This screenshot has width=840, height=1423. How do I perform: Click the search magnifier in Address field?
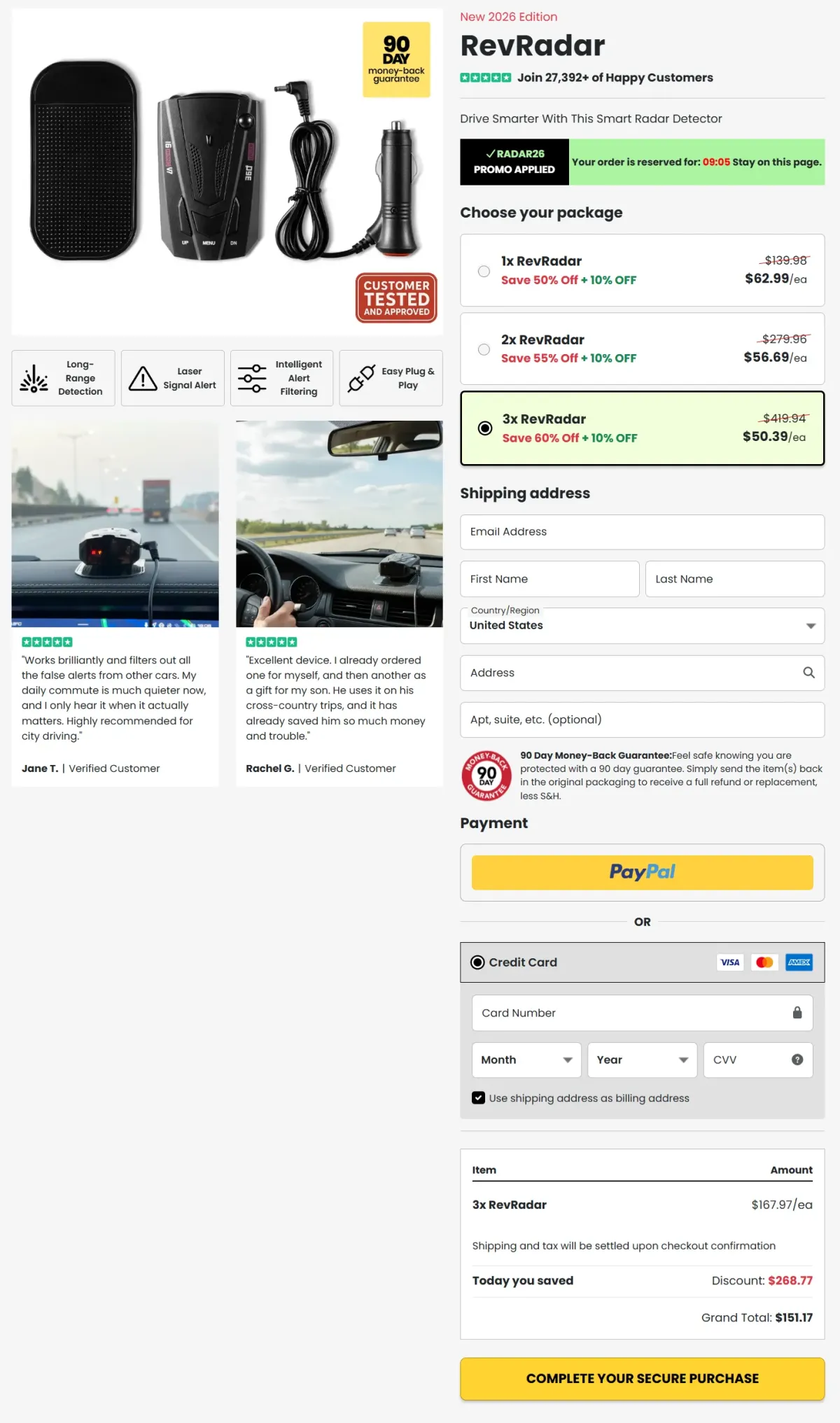click(x=808, y=673)
